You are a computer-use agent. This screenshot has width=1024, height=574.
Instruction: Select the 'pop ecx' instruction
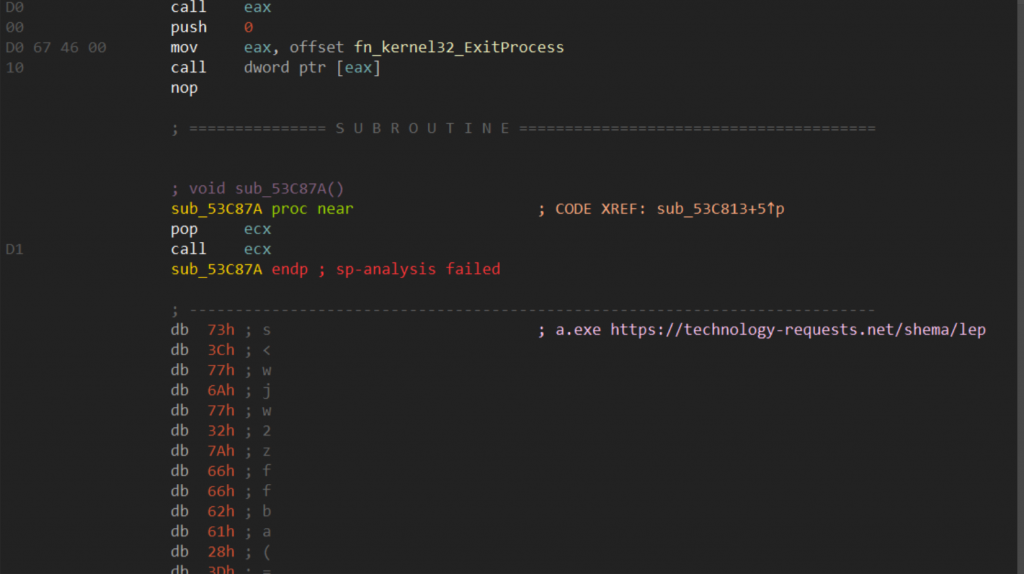[x=221, y=229]
